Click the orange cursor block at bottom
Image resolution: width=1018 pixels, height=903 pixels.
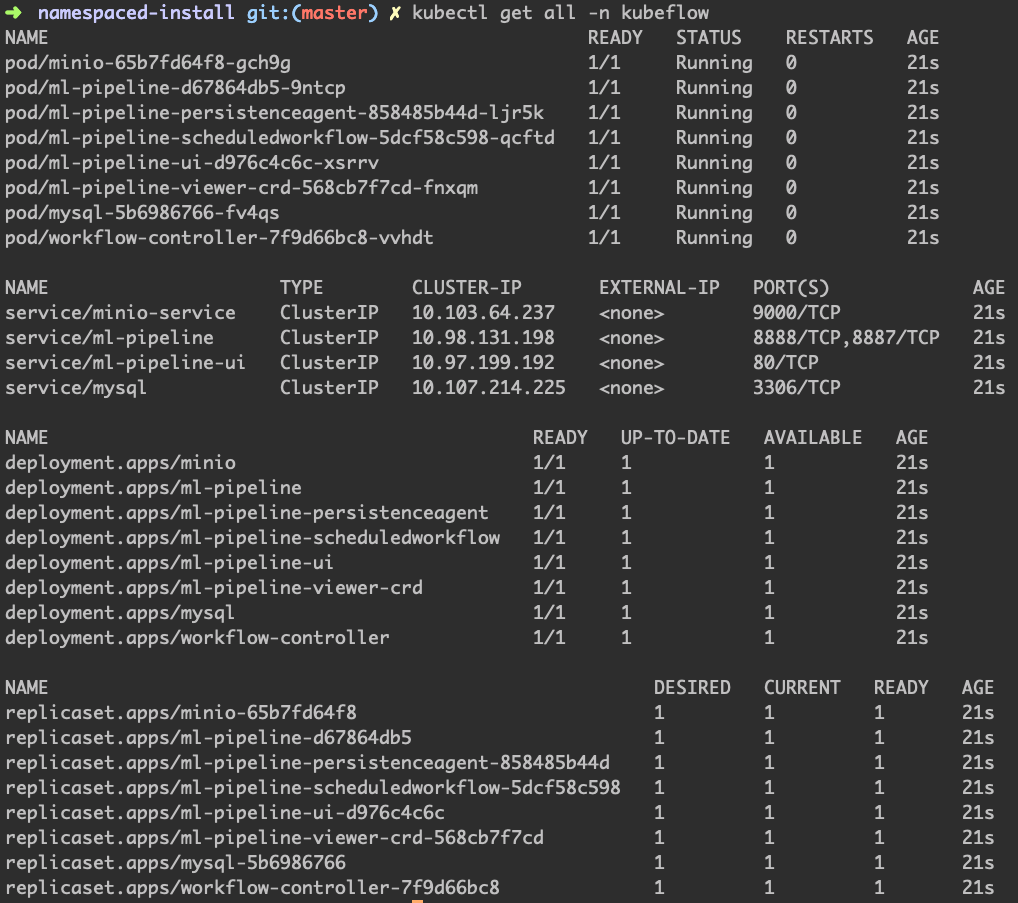click(417, 900)
